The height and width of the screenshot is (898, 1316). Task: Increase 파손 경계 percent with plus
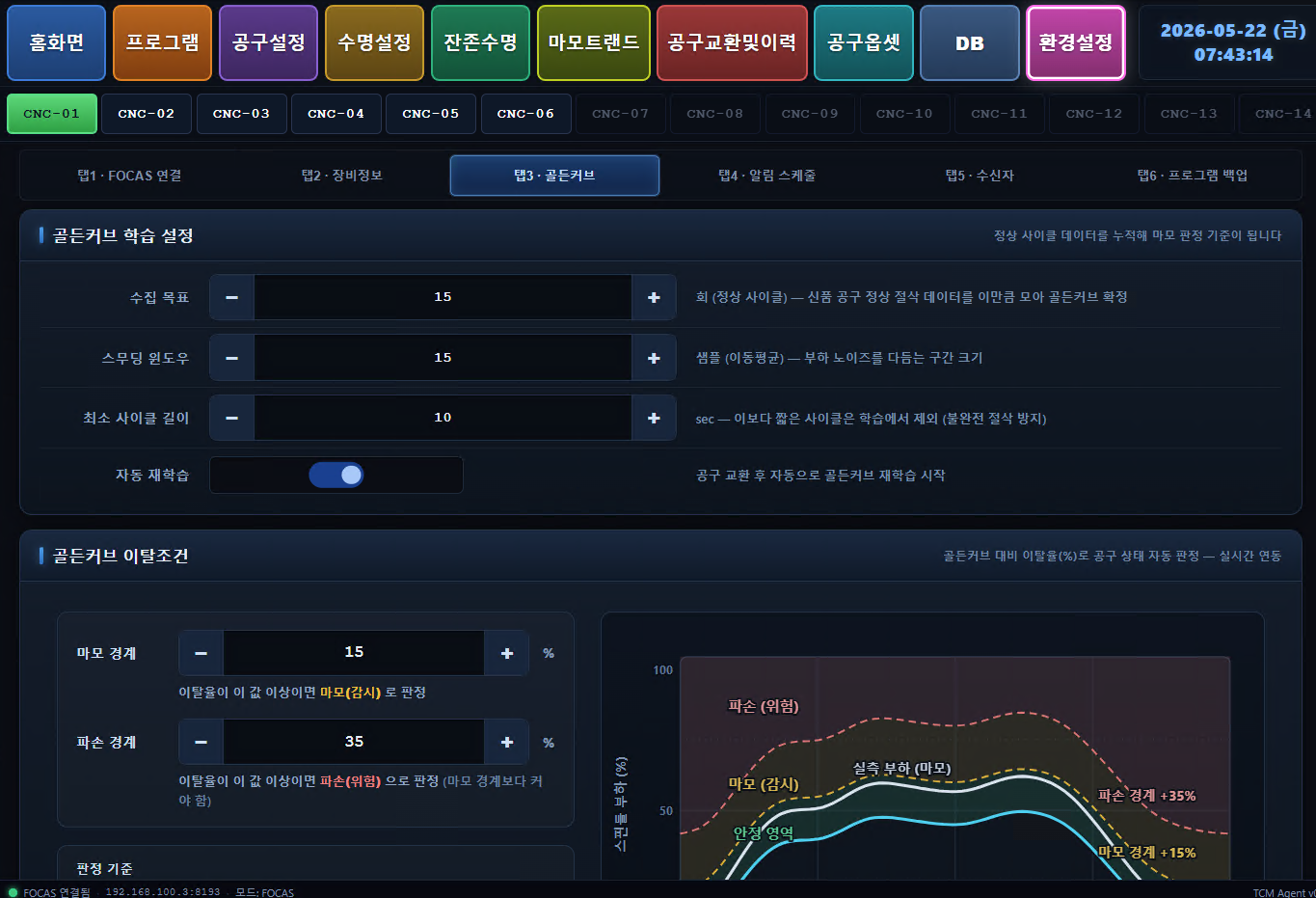506,742
